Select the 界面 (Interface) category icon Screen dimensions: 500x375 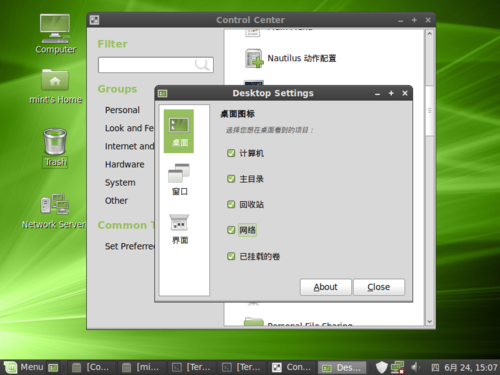pyautogui.click(x=179, y=229)
